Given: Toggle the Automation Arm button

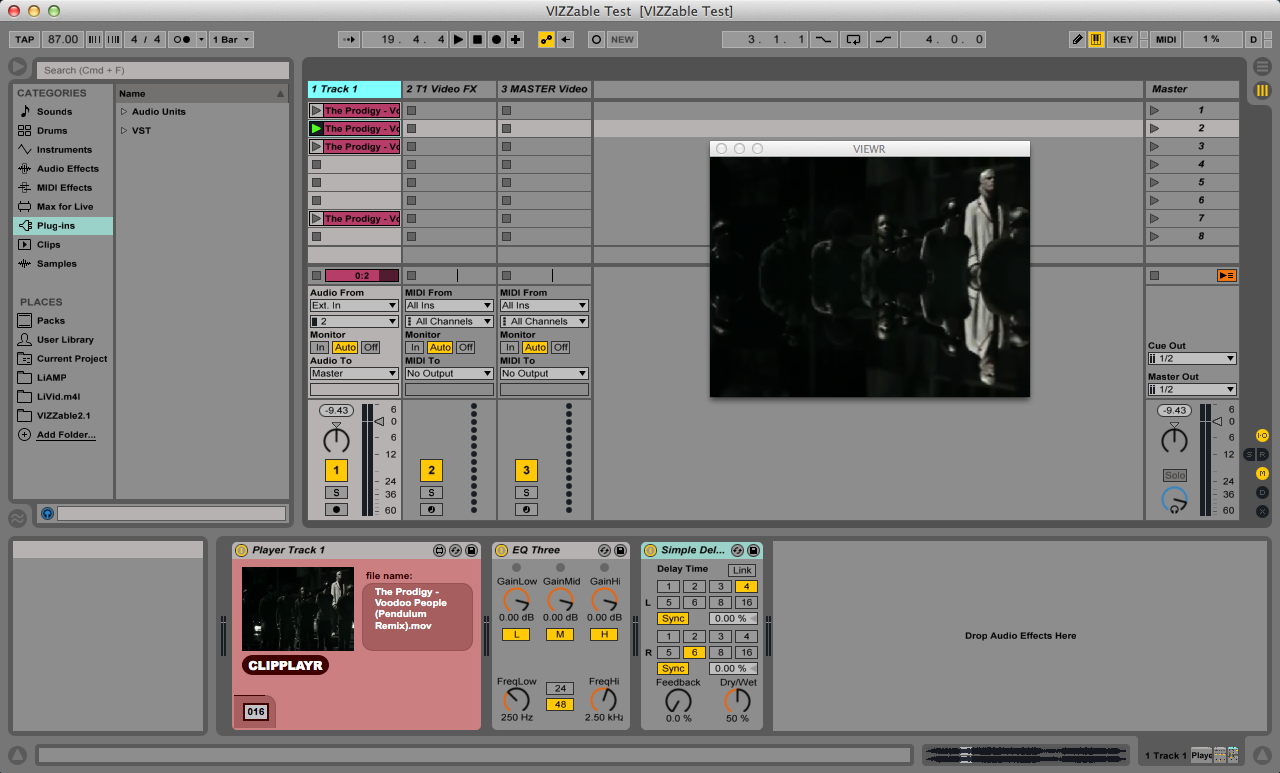Looking at the screenshot, I should click(546, 40).
